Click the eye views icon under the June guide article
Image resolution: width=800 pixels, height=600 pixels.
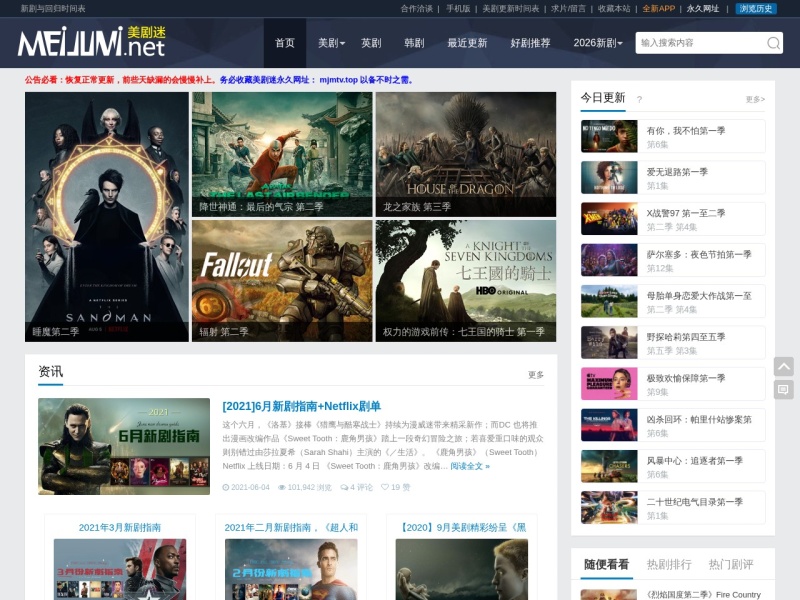(x=282, y=487)
